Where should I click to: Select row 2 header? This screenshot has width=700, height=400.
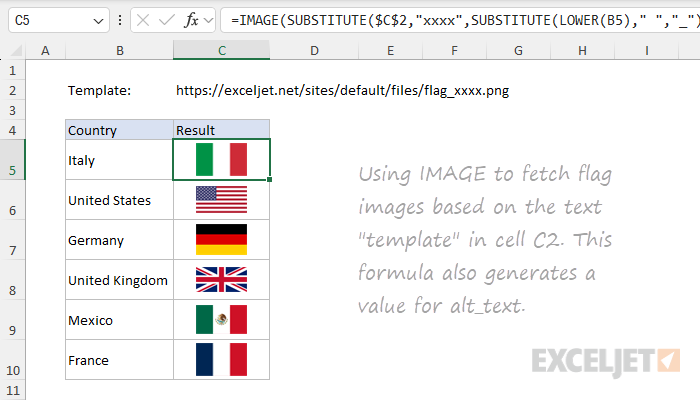click(12, 90)
